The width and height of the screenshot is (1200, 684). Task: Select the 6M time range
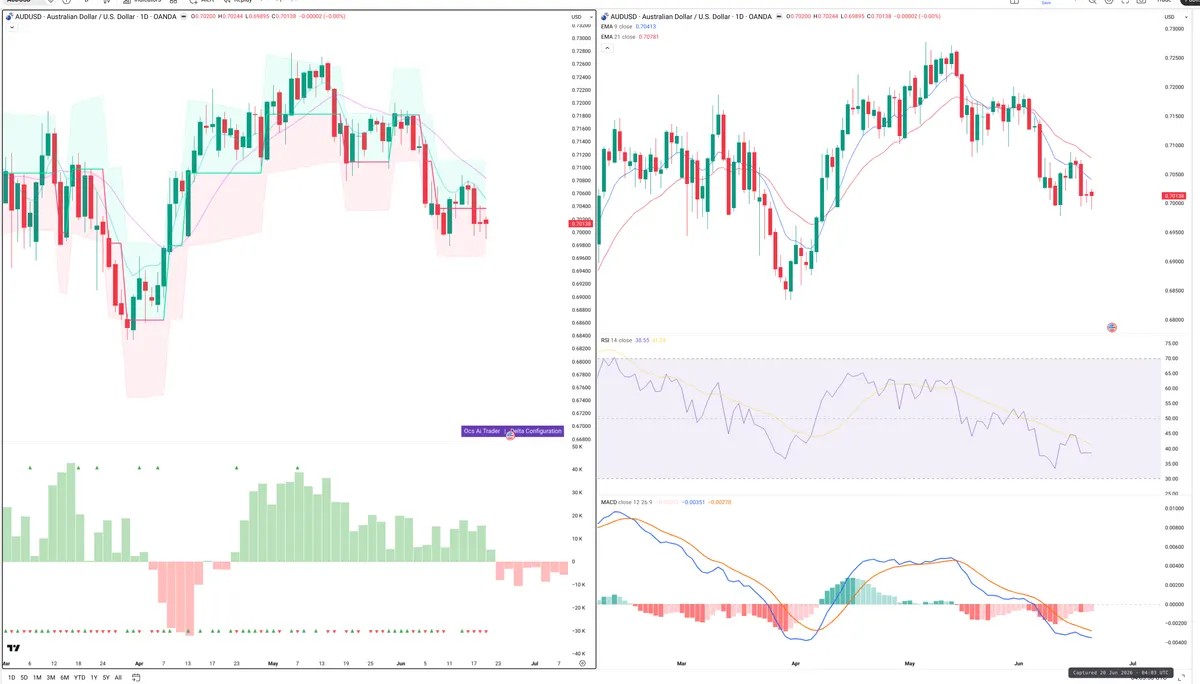point(65,677)
